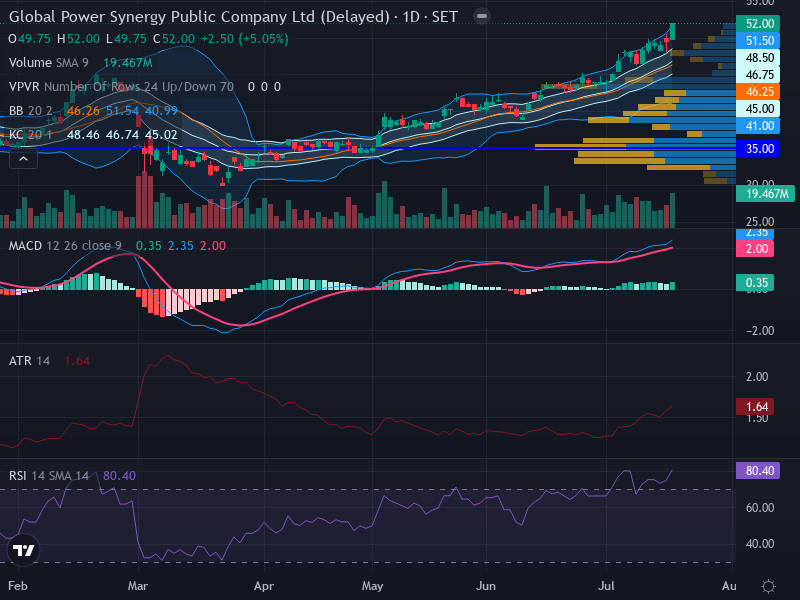Click the orange 46.25 price label
The image size is (800, 600).
click(x=758, y=92)
